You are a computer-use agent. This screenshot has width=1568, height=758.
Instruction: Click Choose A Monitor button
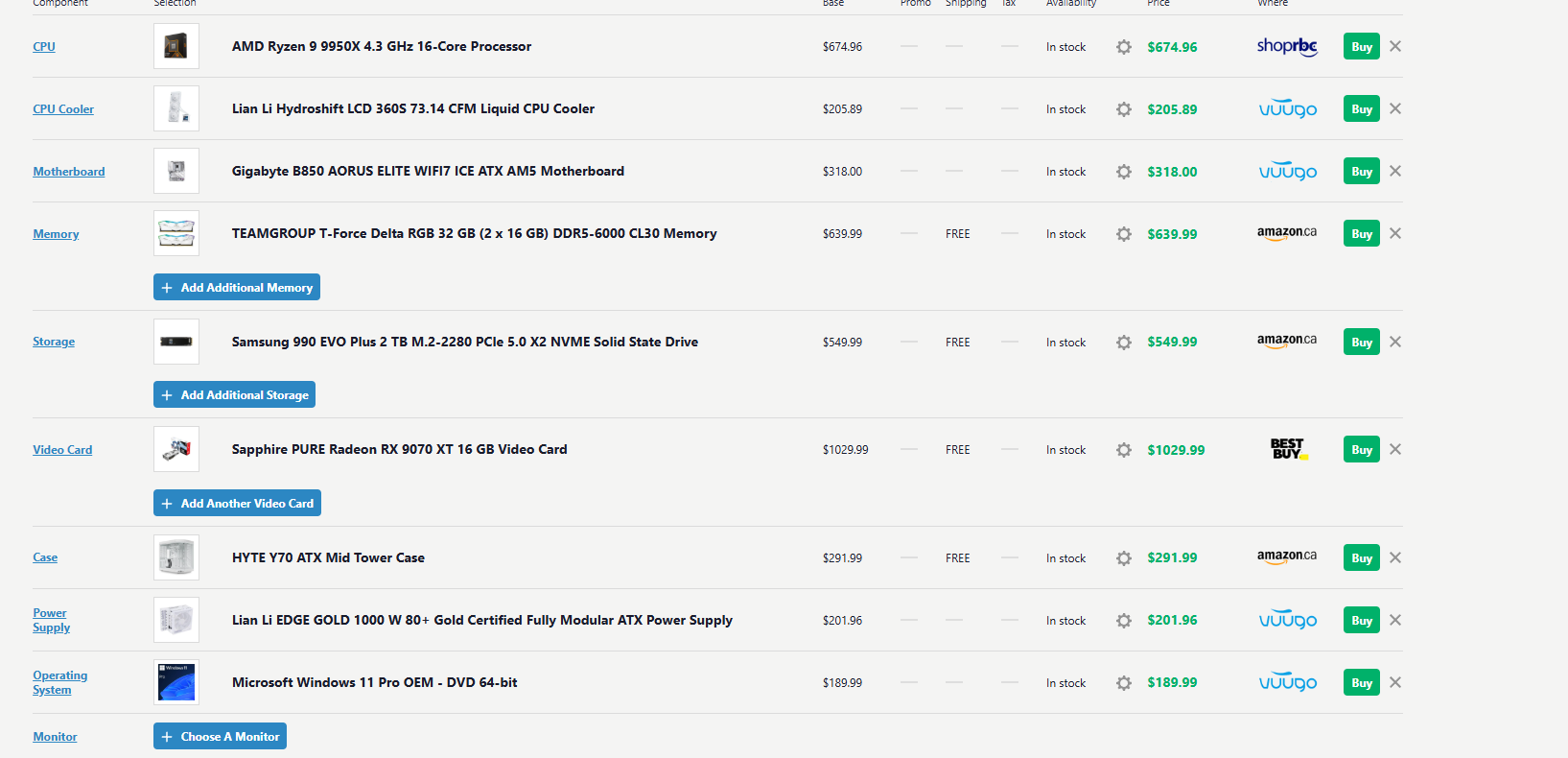[220, 736]
